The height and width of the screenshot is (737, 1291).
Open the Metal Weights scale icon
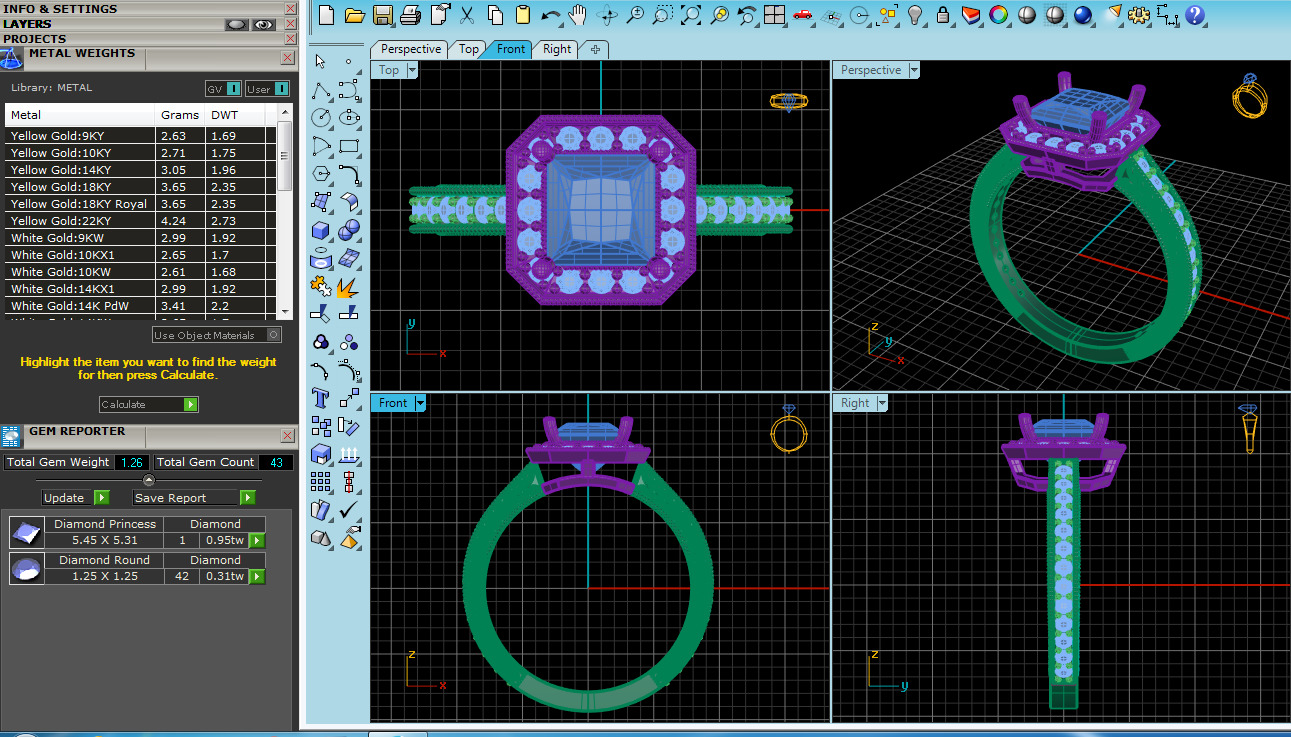tap(11, 58)
